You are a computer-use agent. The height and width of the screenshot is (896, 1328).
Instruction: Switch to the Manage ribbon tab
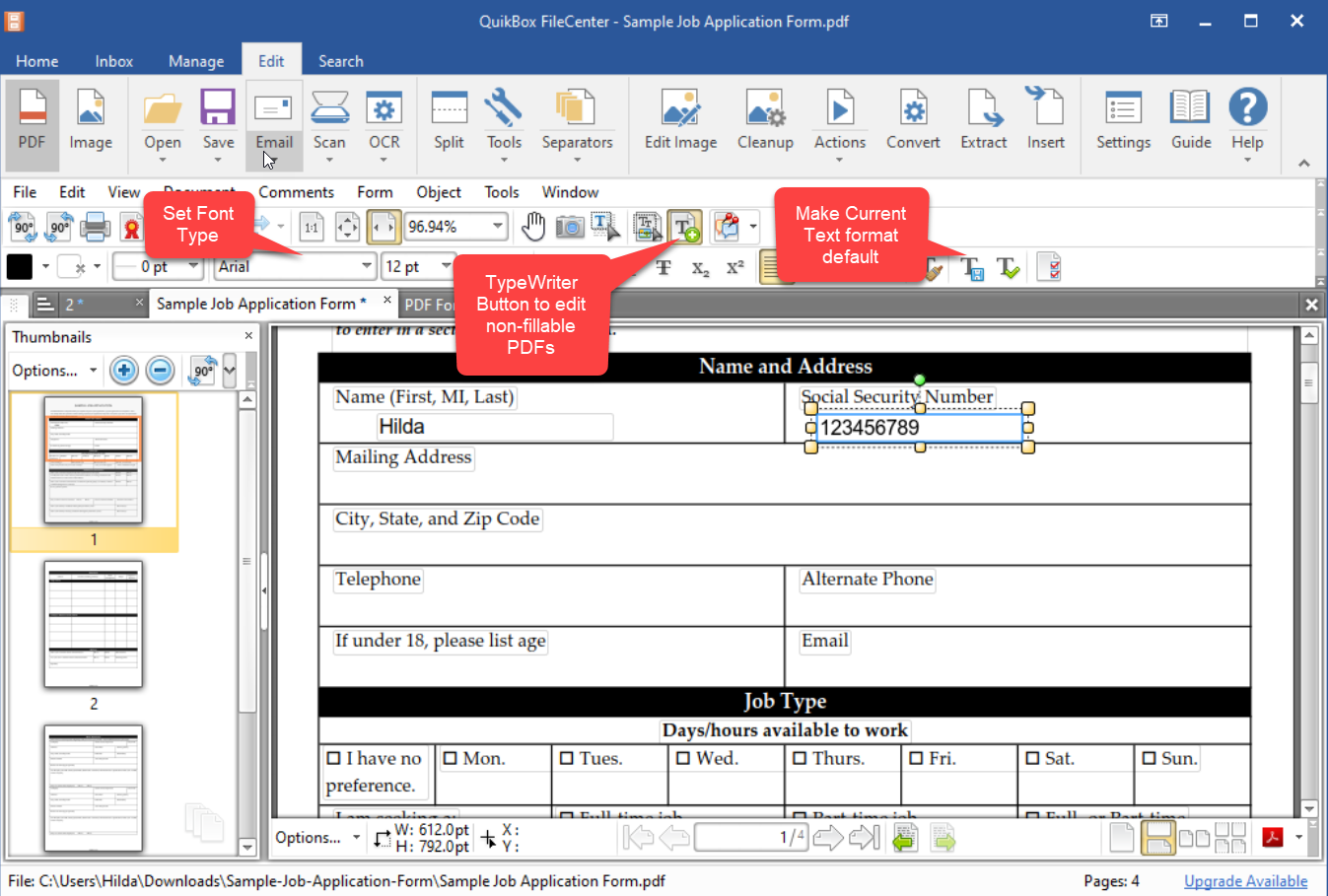(x=196, y=61)
